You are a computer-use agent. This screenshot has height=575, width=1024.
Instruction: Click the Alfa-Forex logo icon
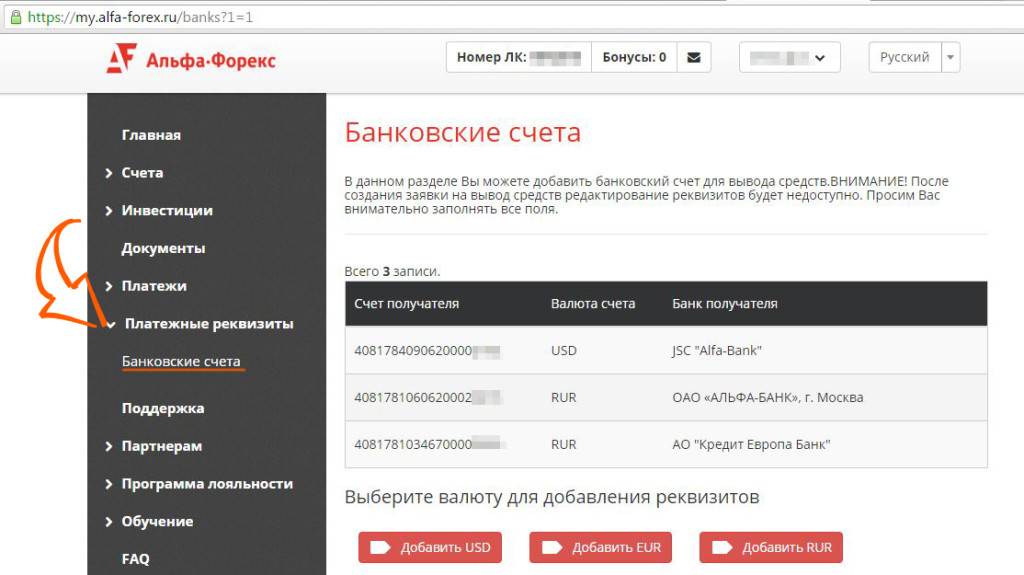pos(121,58)
